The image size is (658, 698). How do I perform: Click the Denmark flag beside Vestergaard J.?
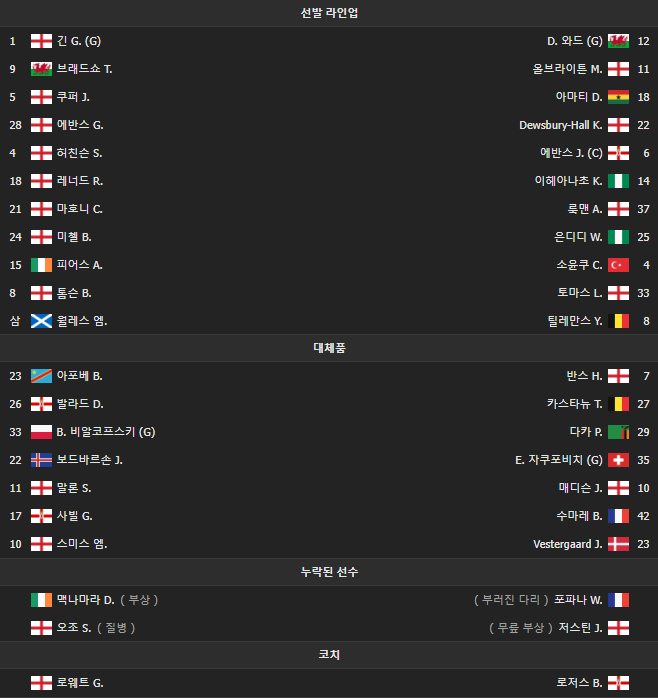coord(618,544)
